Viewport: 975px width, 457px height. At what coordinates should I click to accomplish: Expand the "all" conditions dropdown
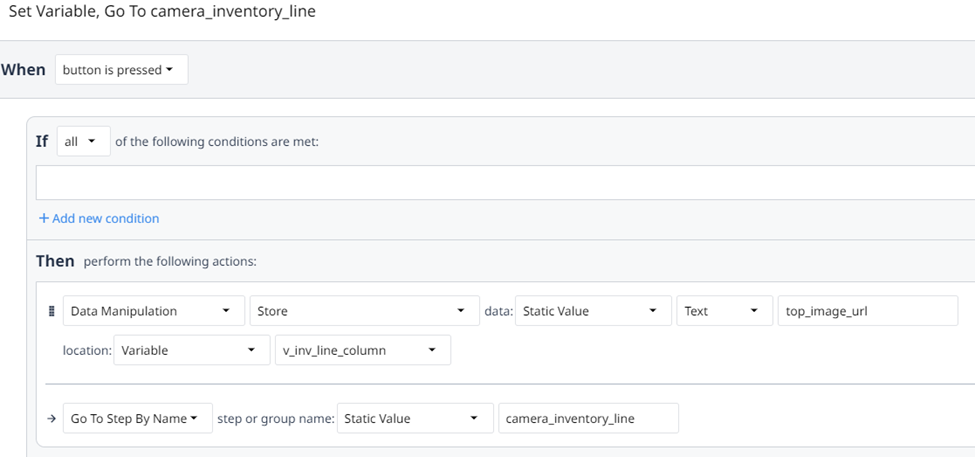coord(82,142)
